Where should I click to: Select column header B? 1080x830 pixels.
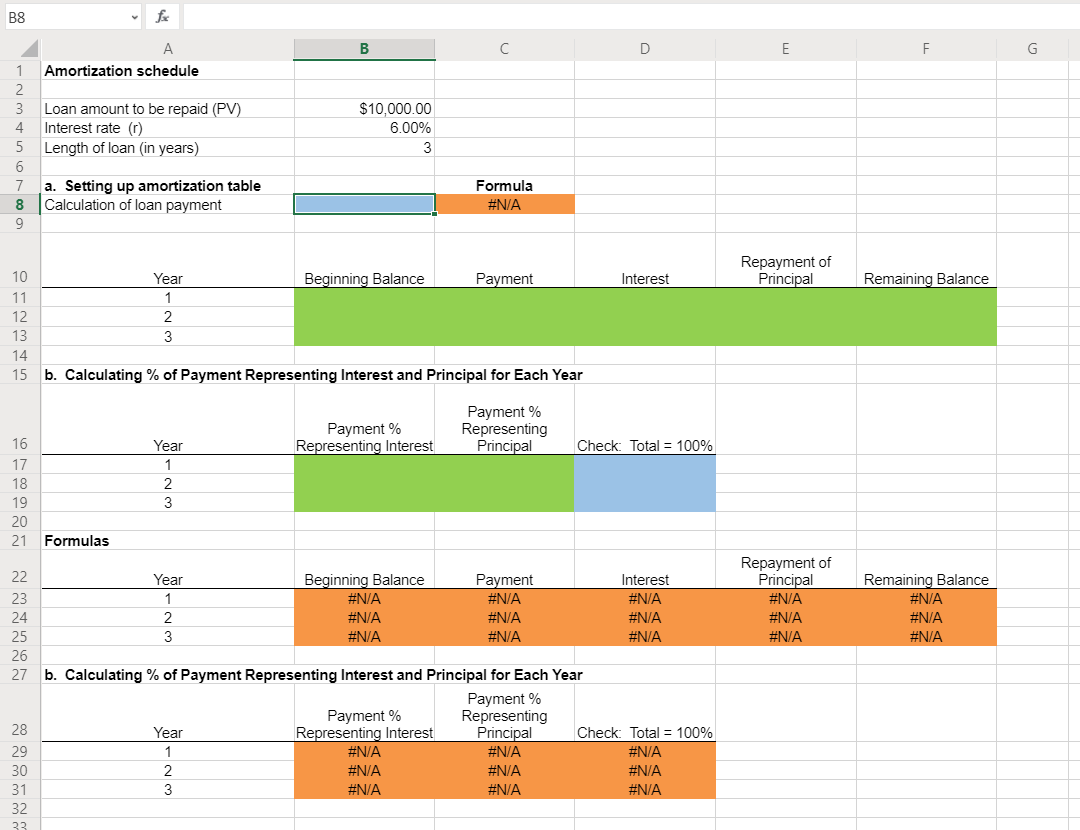tap(363, 48)
